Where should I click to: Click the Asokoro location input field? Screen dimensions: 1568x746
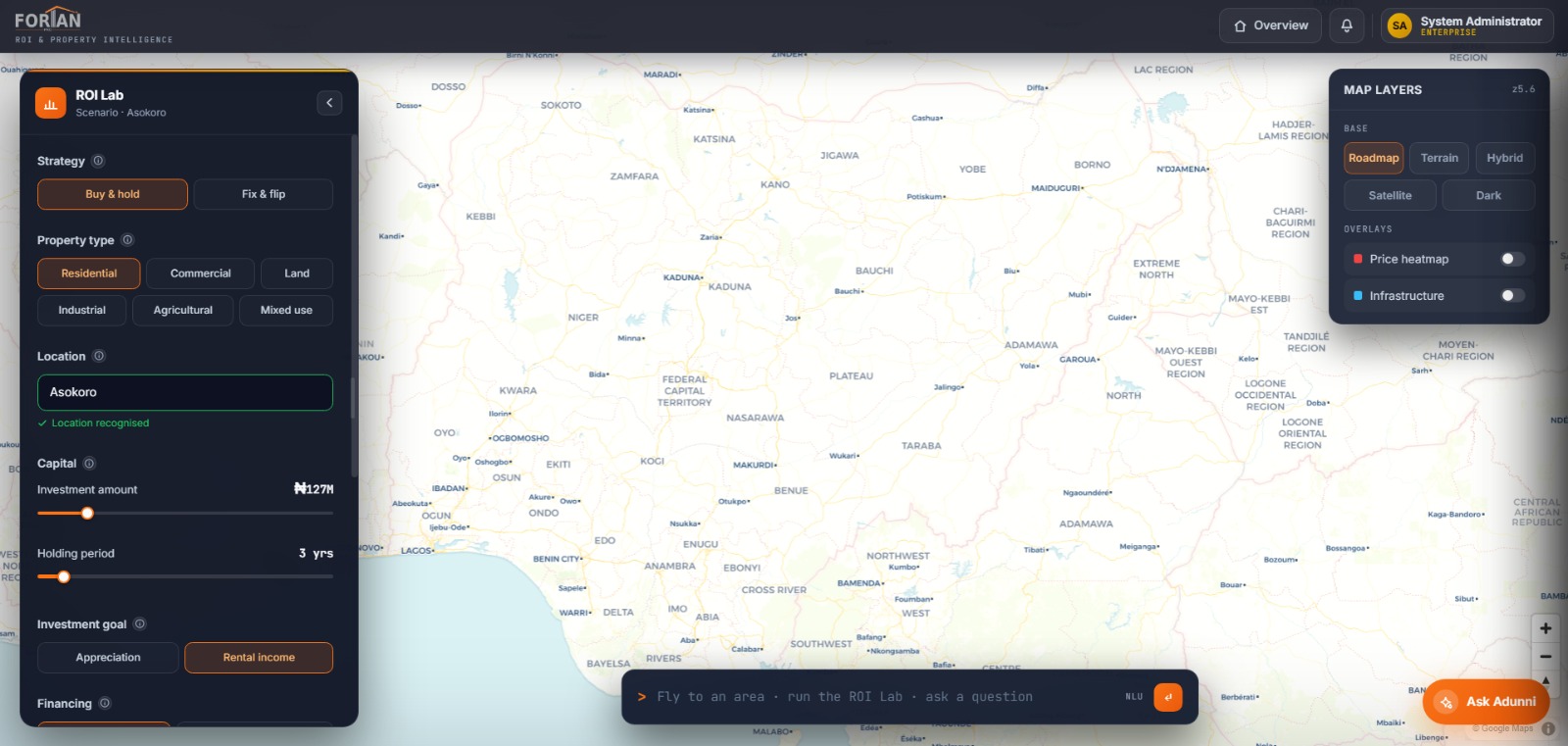(185, 392)
